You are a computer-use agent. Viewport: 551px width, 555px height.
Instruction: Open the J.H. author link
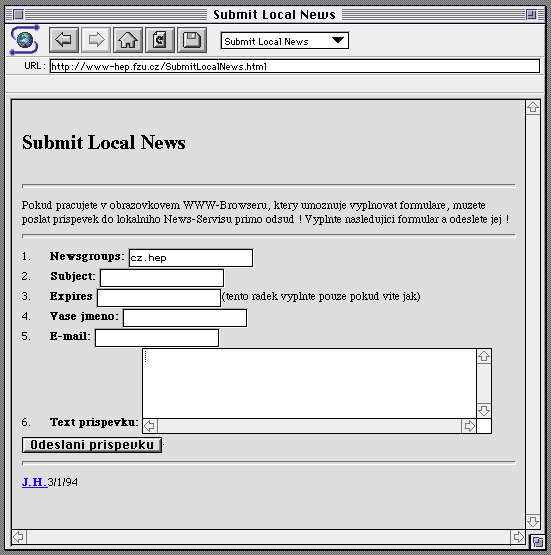point(34,482)
